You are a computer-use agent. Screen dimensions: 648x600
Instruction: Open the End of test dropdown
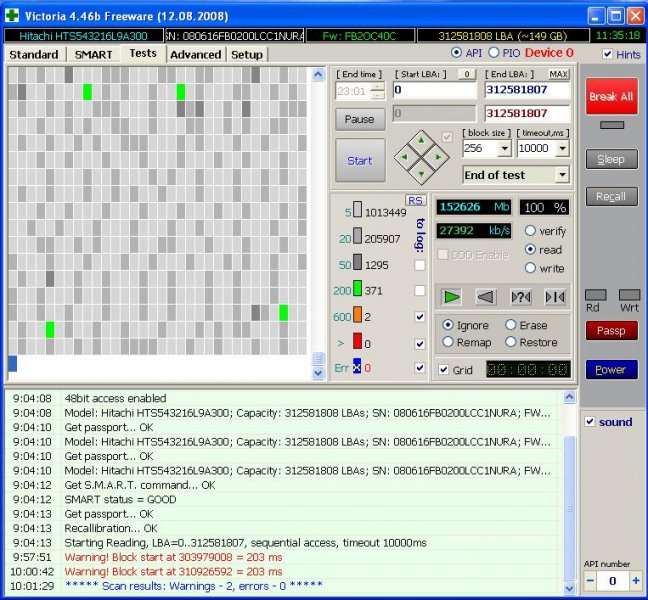[x=562, y=175]
